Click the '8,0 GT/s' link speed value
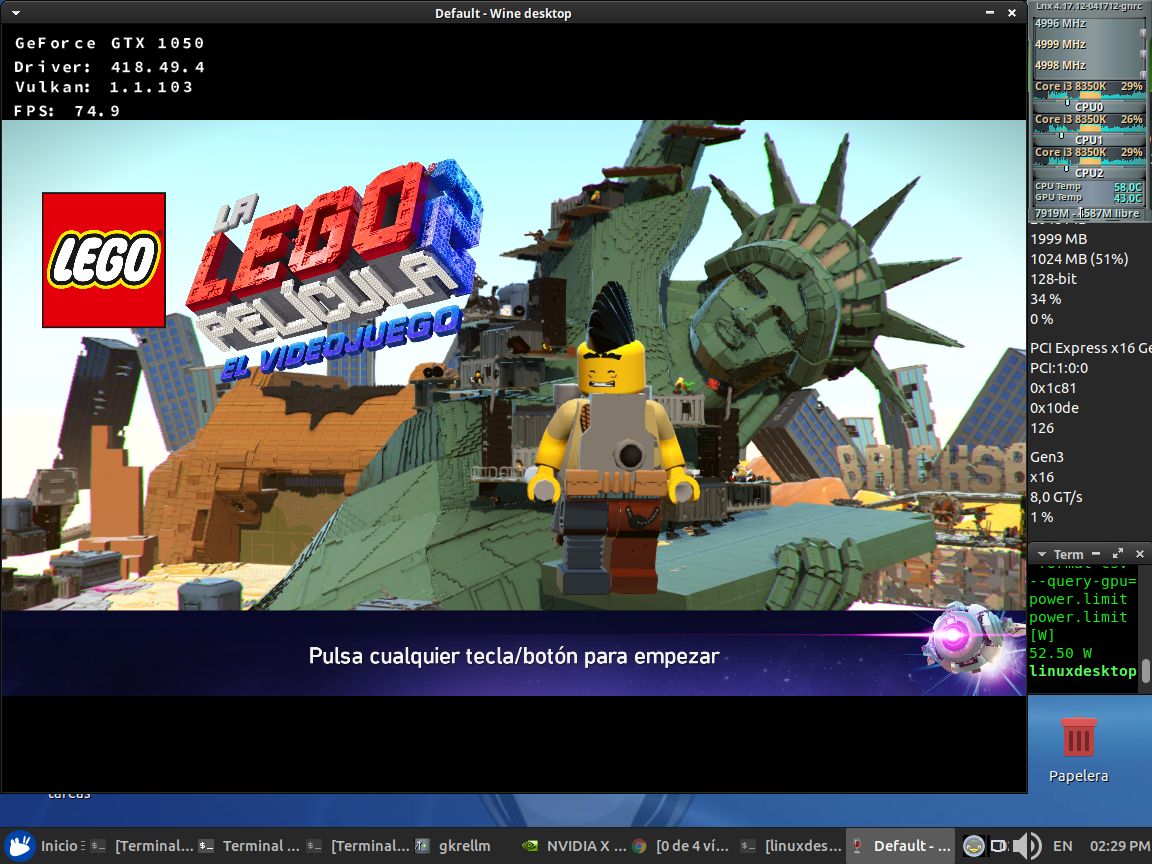Image resolution: width=1152 pixels, height=864 pixels. tap(1056, 497)
